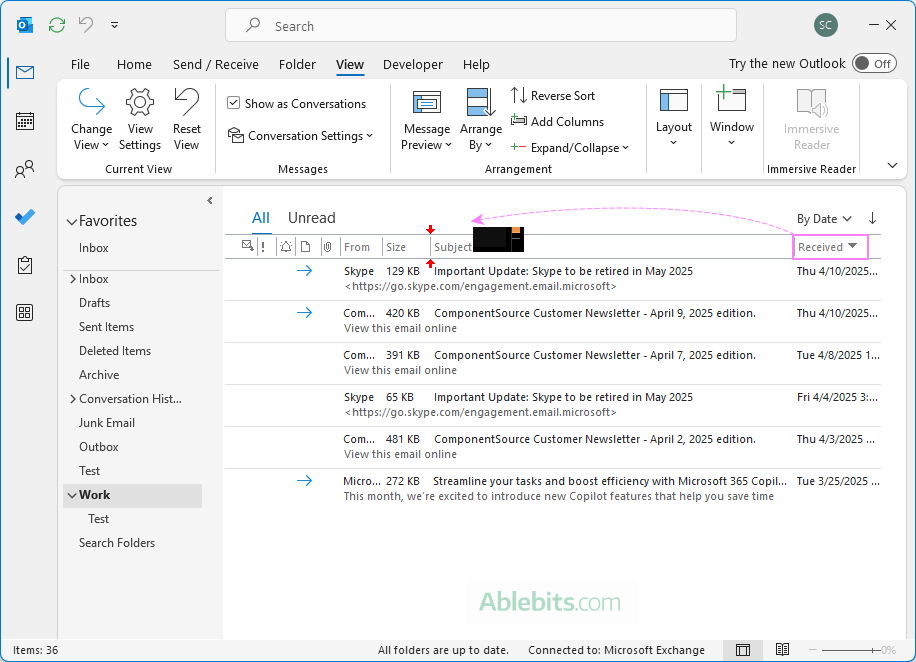Open Customize Quick Access Toolbar dropdown

[x=114, y=25]
